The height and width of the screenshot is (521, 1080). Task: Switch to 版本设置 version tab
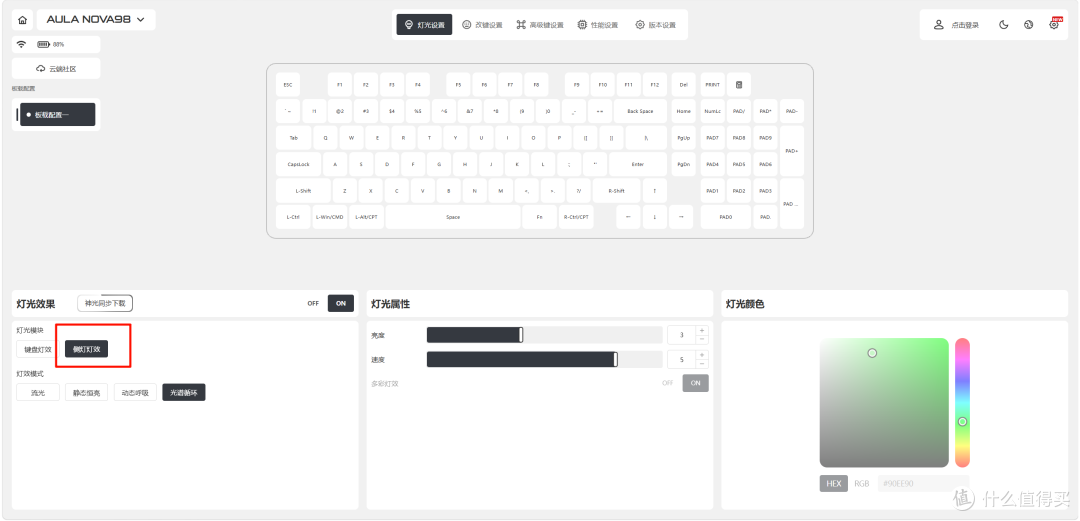point(655,25)
